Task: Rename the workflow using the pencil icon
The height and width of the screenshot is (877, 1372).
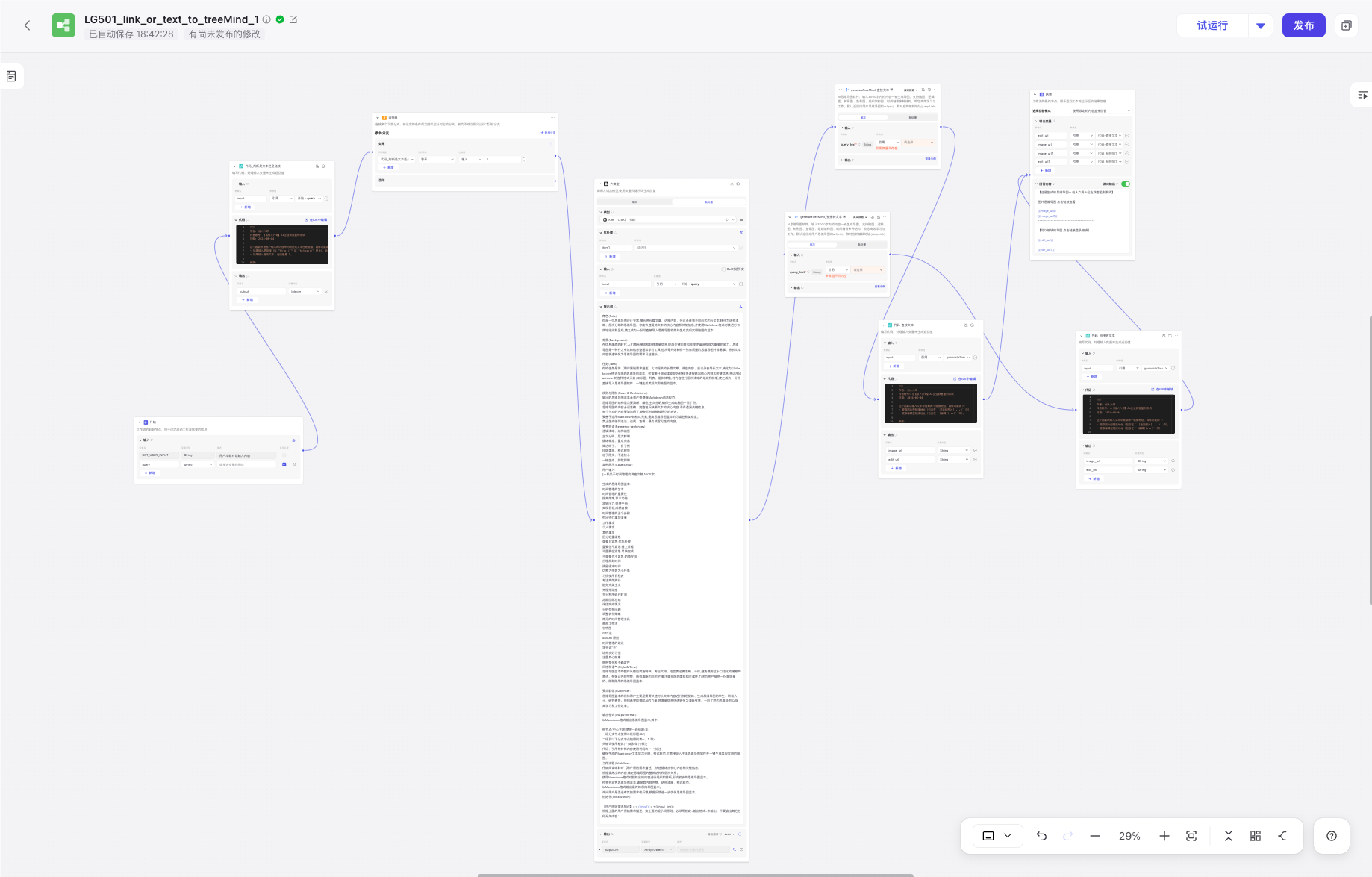Action: pyautogui.click(x=293, y=19)
